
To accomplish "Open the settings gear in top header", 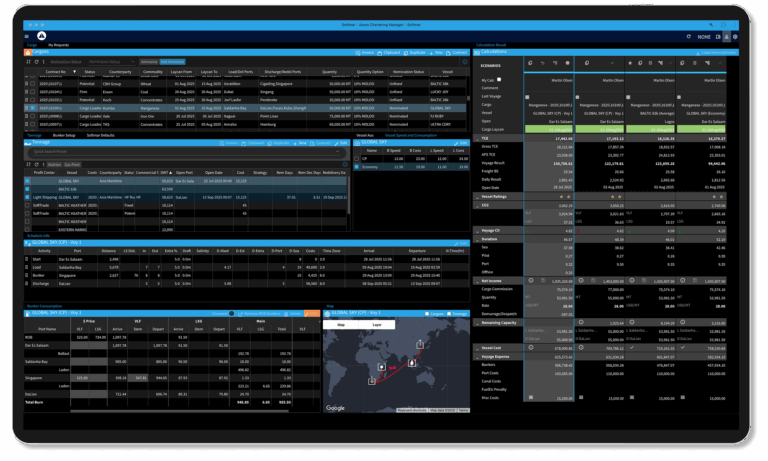I will tap(735, 36).
